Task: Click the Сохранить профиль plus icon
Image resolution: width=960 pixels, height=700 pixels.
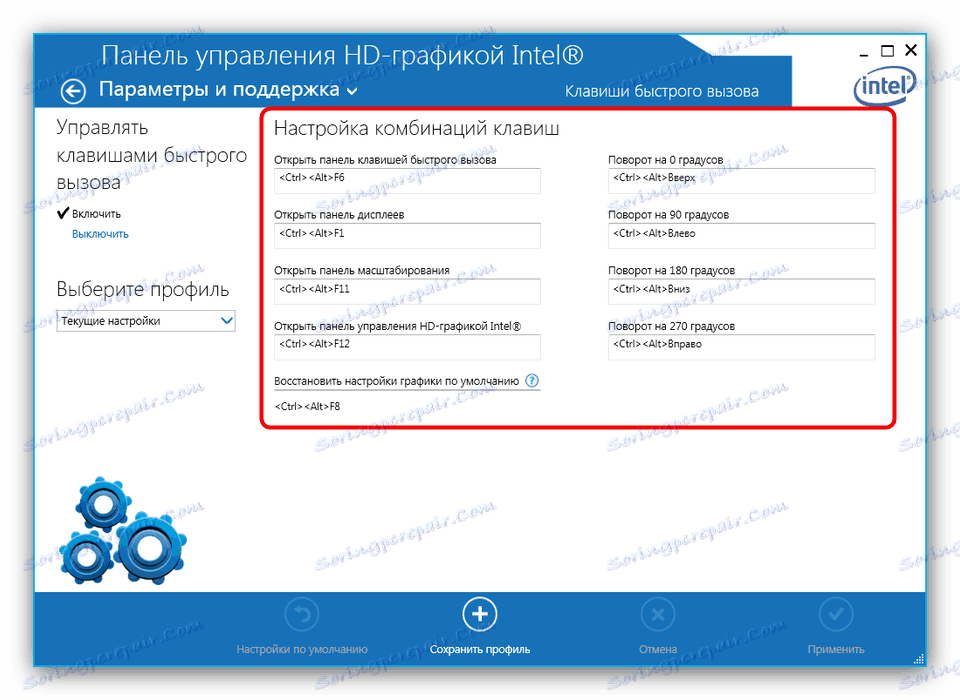Action: [x=480, y=614]
